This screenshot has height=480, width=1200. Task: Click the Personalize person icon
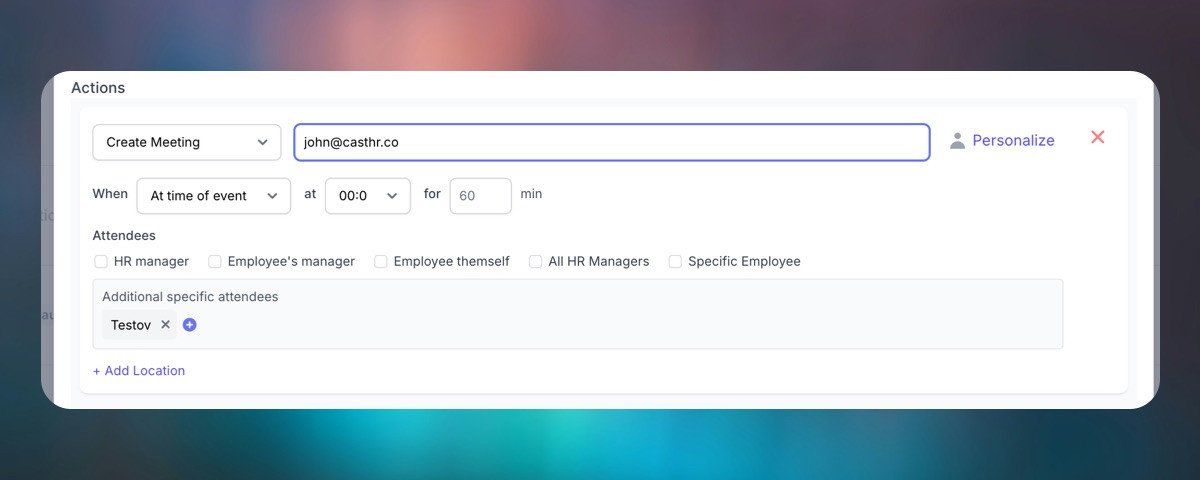coord(957,141)
